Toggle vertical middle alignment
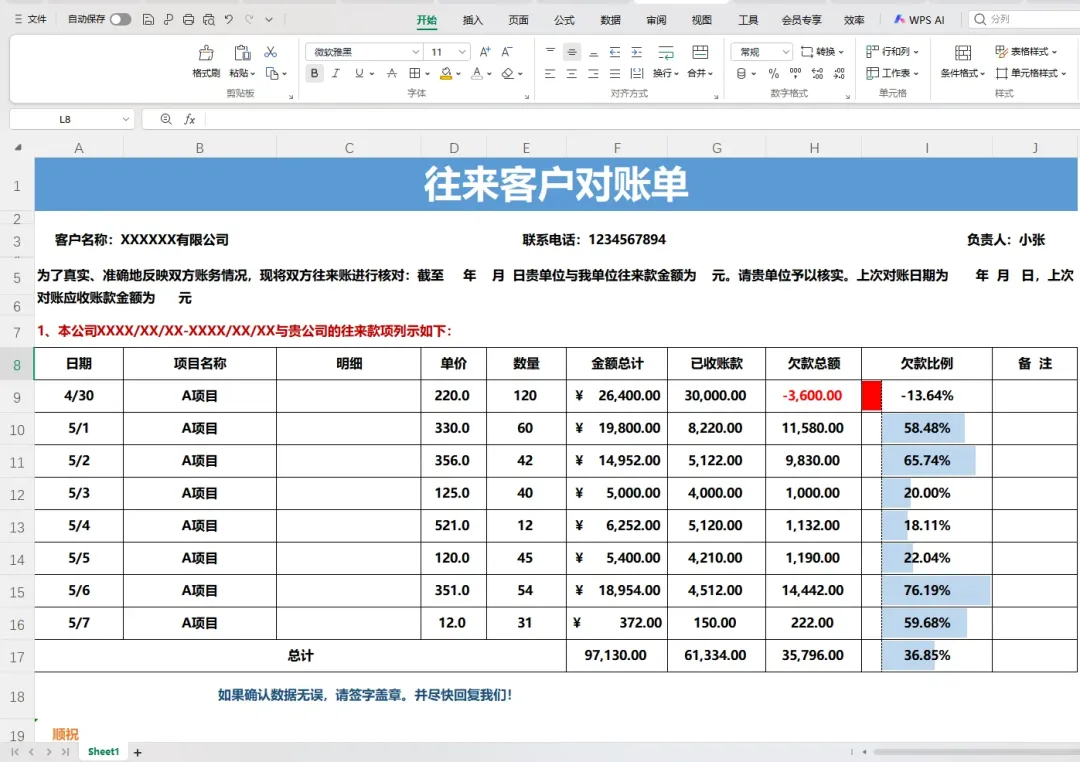Viewport: 1080px width, 762px height. 572,52
